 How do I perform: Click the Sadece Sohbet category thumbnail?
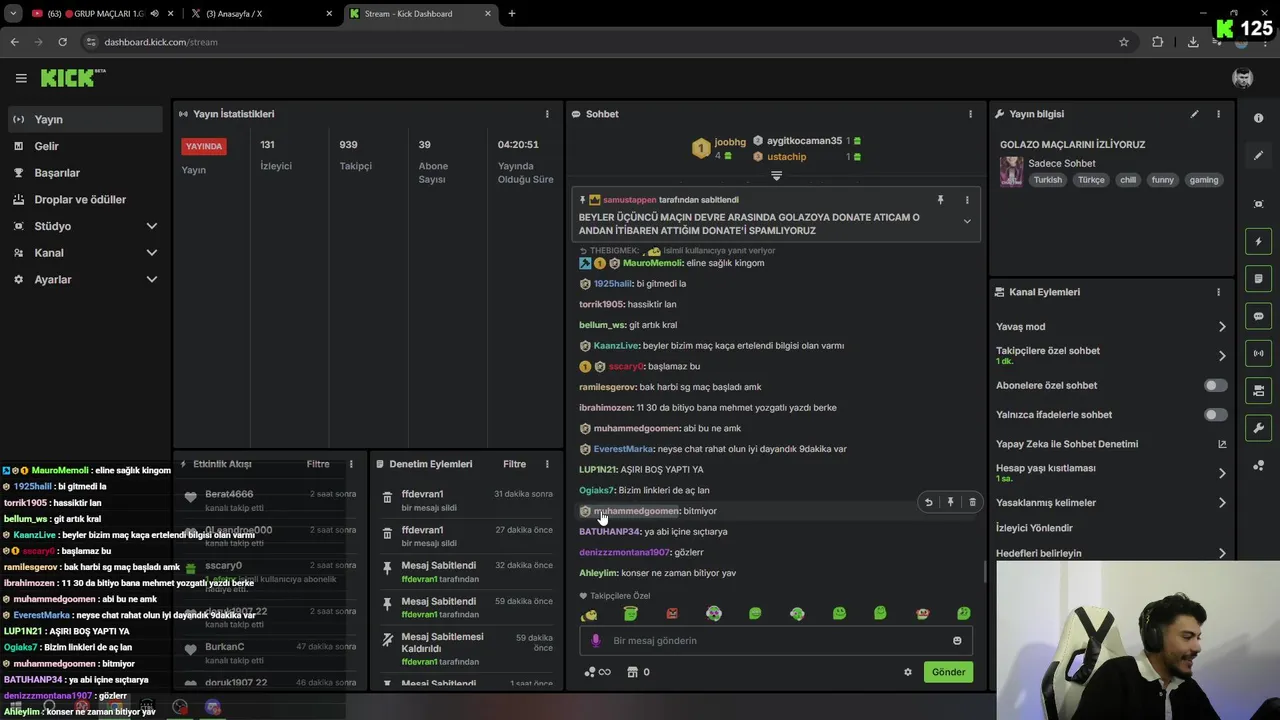tap(1012, 171)
